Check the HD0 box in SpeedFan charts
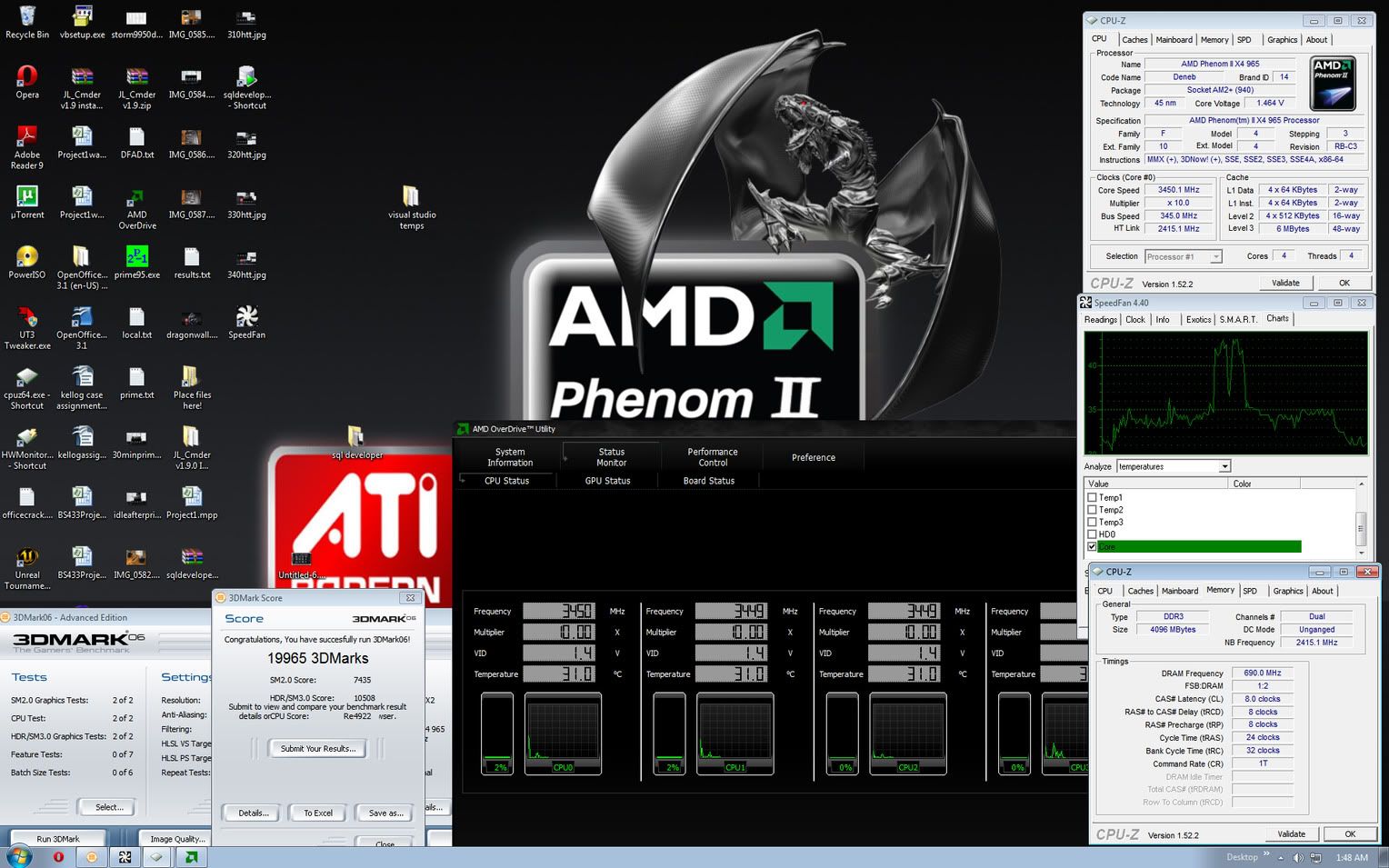The image size is (1389, 868). point(1092,534)
